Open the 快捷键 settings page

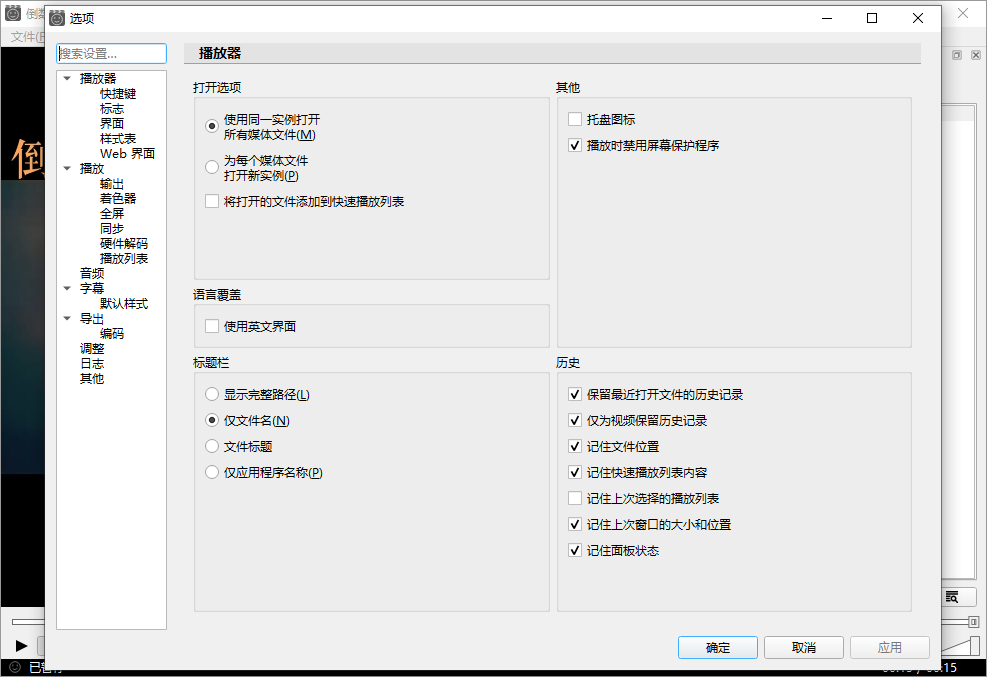(118, 94)
